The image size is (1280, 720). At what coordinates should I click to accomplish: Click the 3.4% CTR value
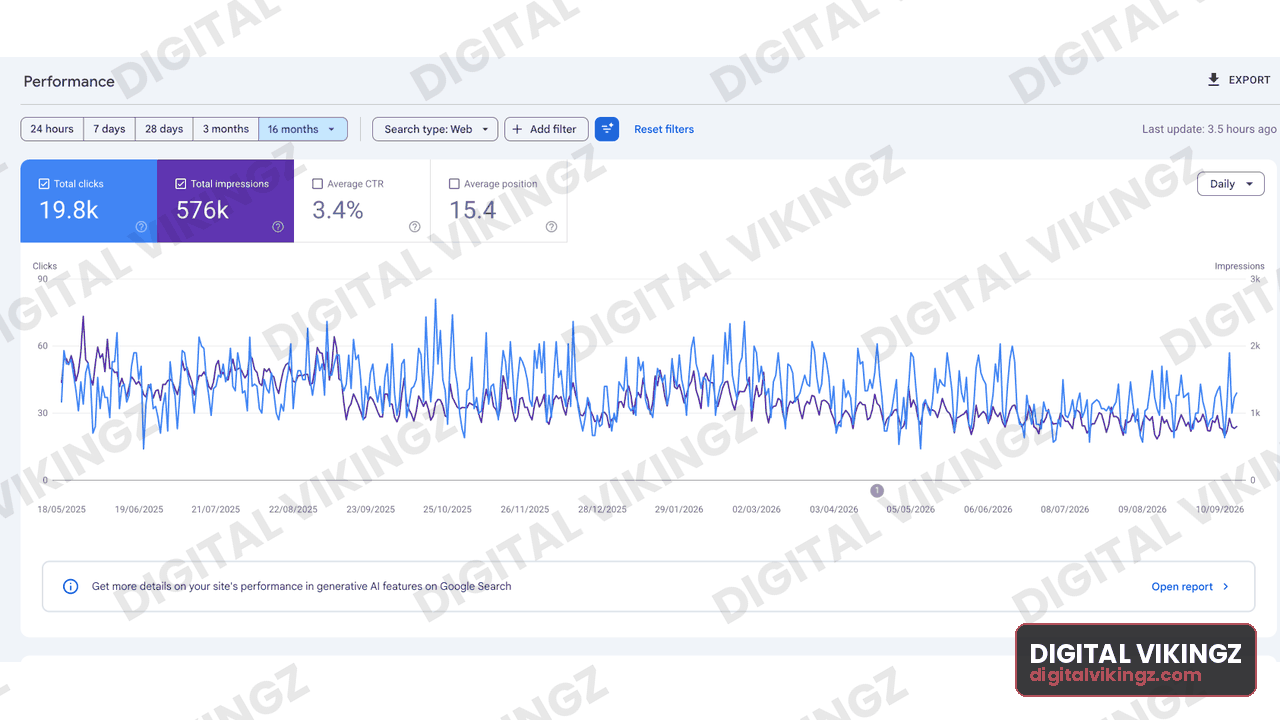(x=338, y=210)
